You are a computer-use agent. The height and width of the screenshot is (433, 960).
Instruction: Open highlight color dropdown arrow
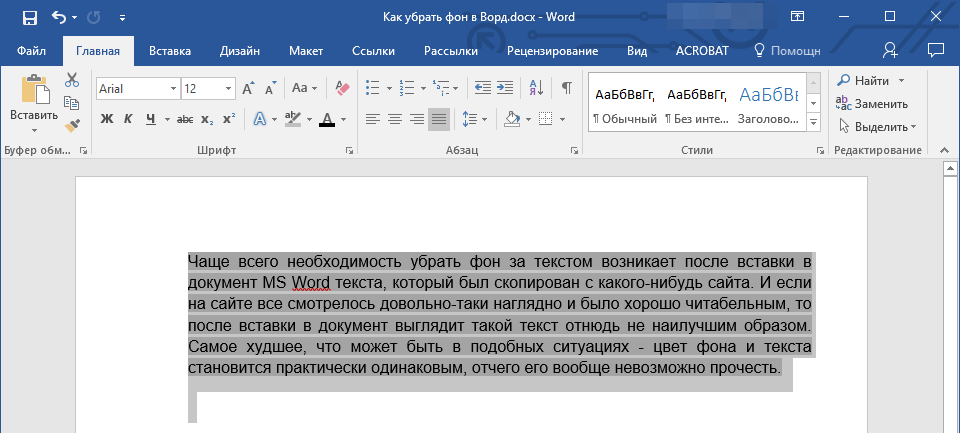(x=309, y=119)
